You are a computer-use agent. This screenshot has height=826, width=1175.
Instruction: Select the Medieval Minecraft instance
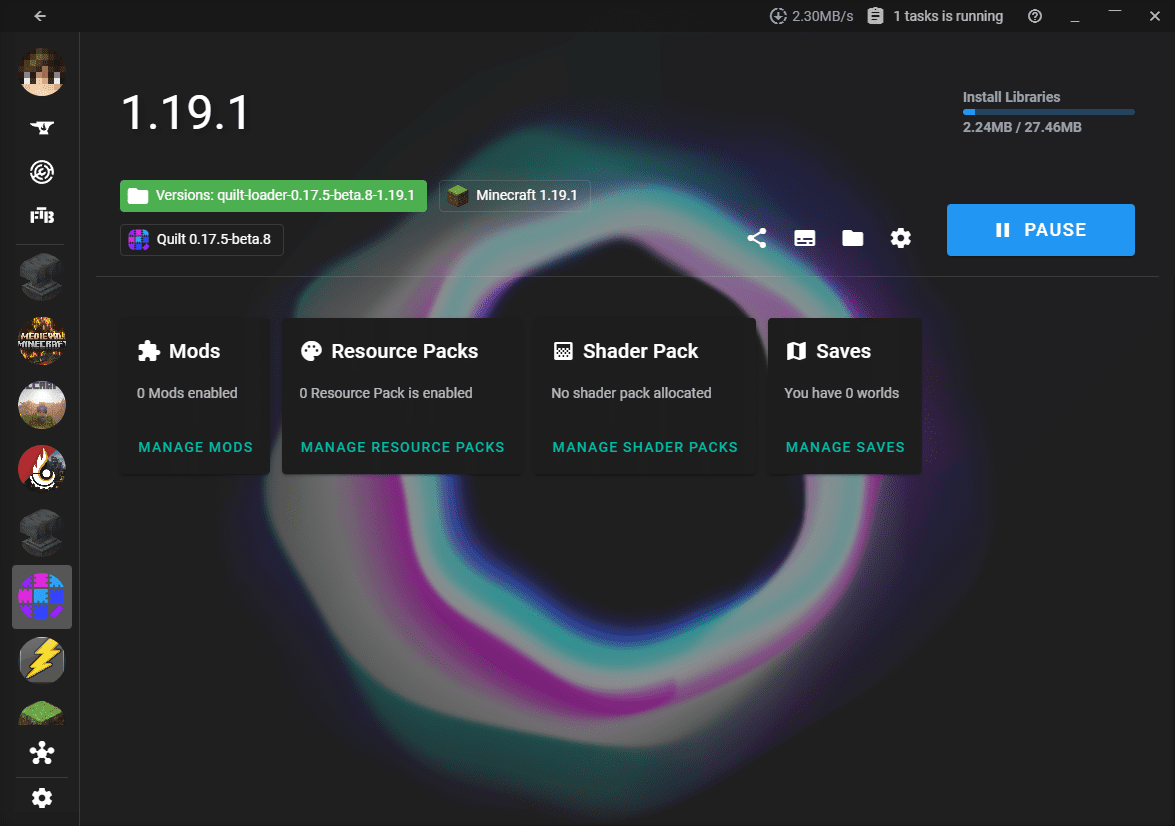point(42,341)
